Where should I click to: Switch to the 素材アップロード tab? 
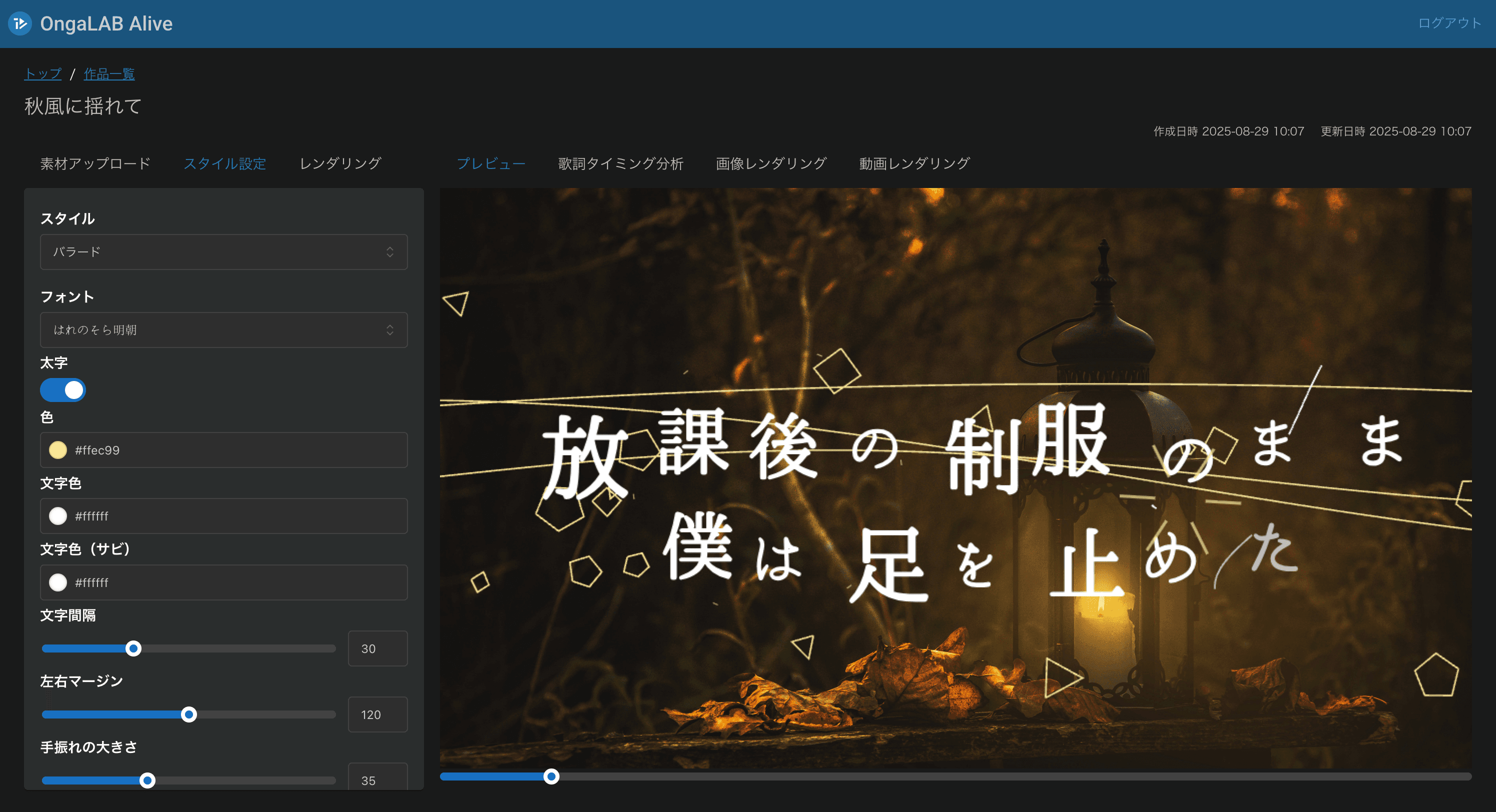(95, 164)
